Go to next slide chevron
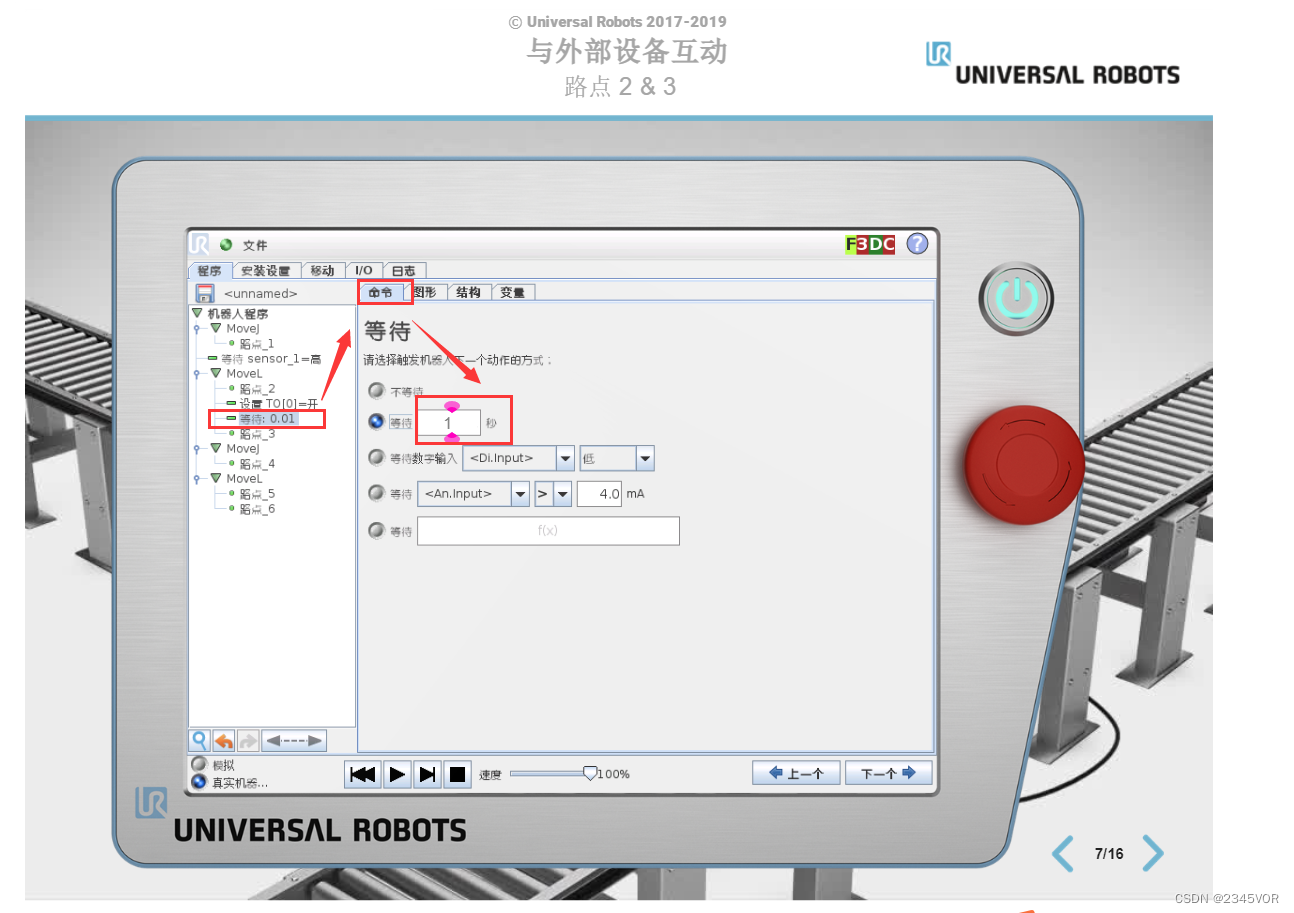The width and height of the screenshot is (1294, 913). point(1153,853)
